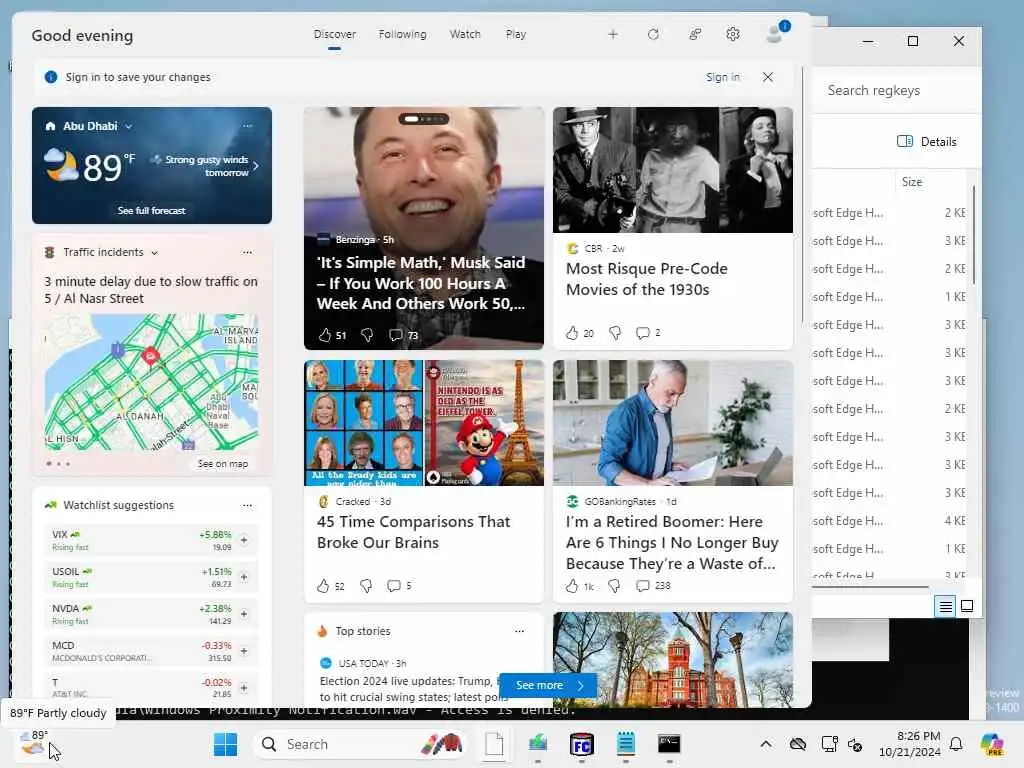Dislike the 45 Time Comparisons article
The image size is (1024, 768).
(x=366, y=586)
